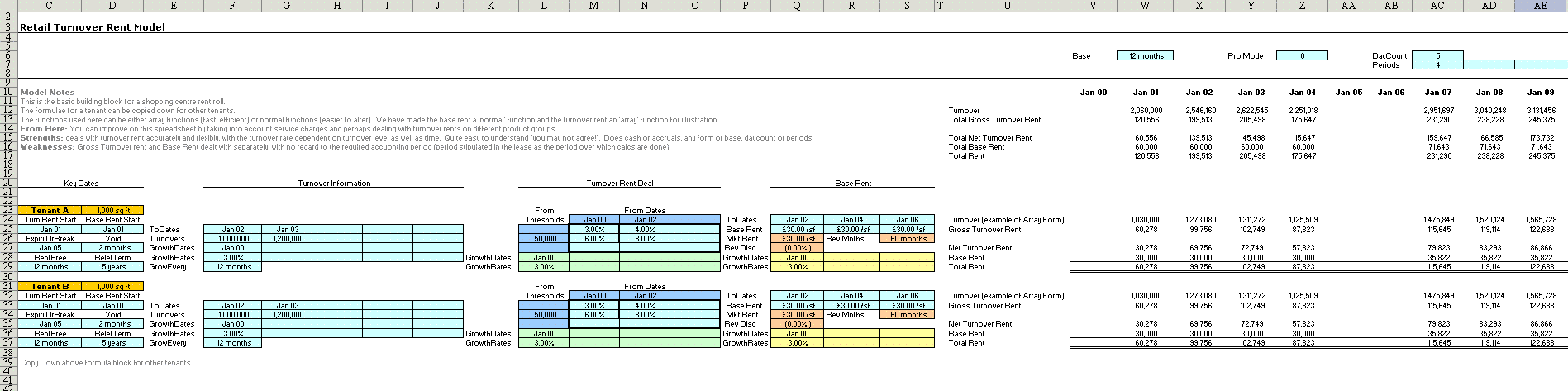Viewport: 1568px width, 391px height.
Task: Click the 'Copy Down above formula block' note
Action: (x=105, y=362)
